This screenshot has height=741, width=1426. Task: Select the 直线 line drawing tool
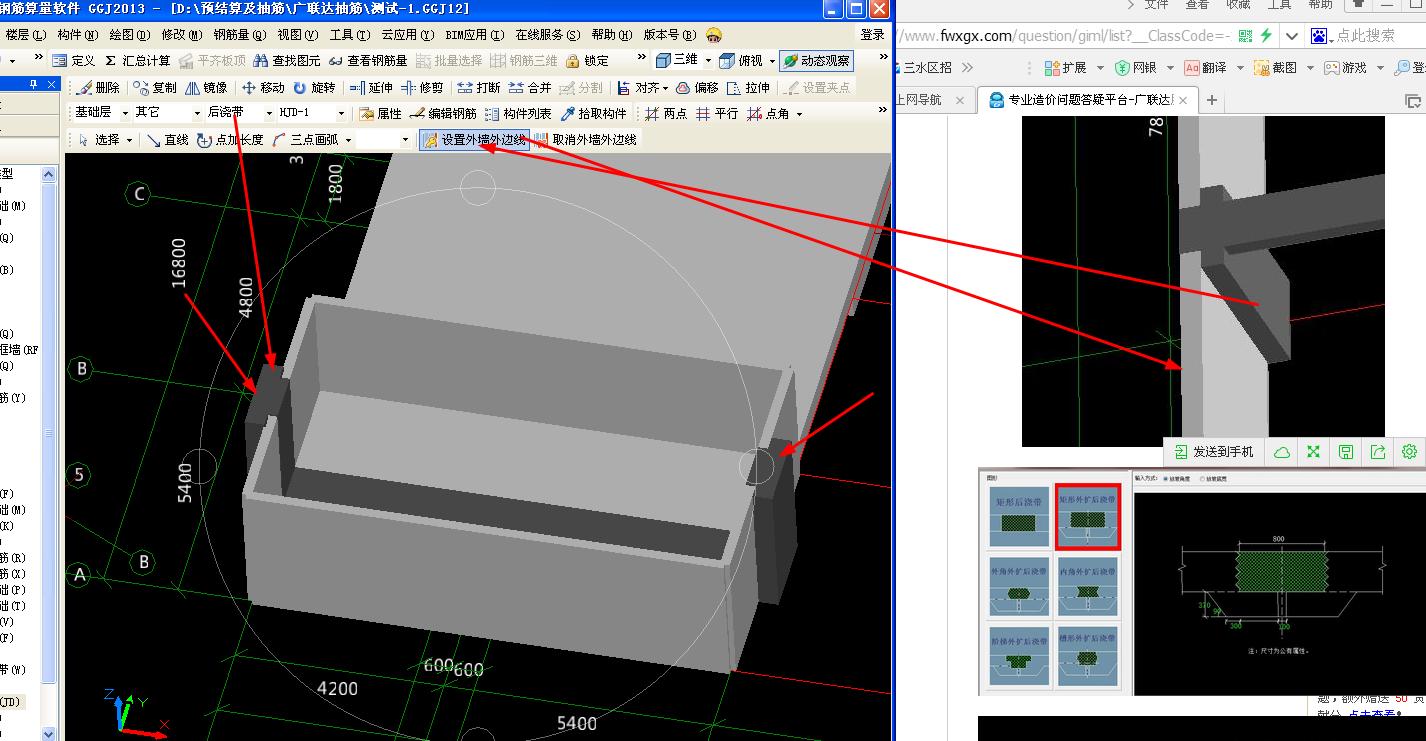click(x=167, y=140)
